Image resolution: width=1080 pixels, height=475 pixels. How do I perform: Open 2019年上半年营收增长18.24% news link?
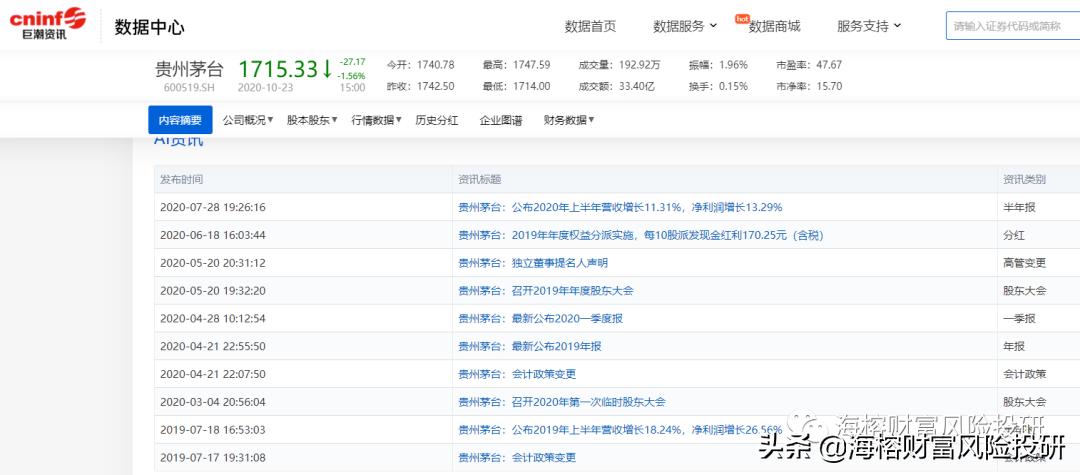point(620,430)
